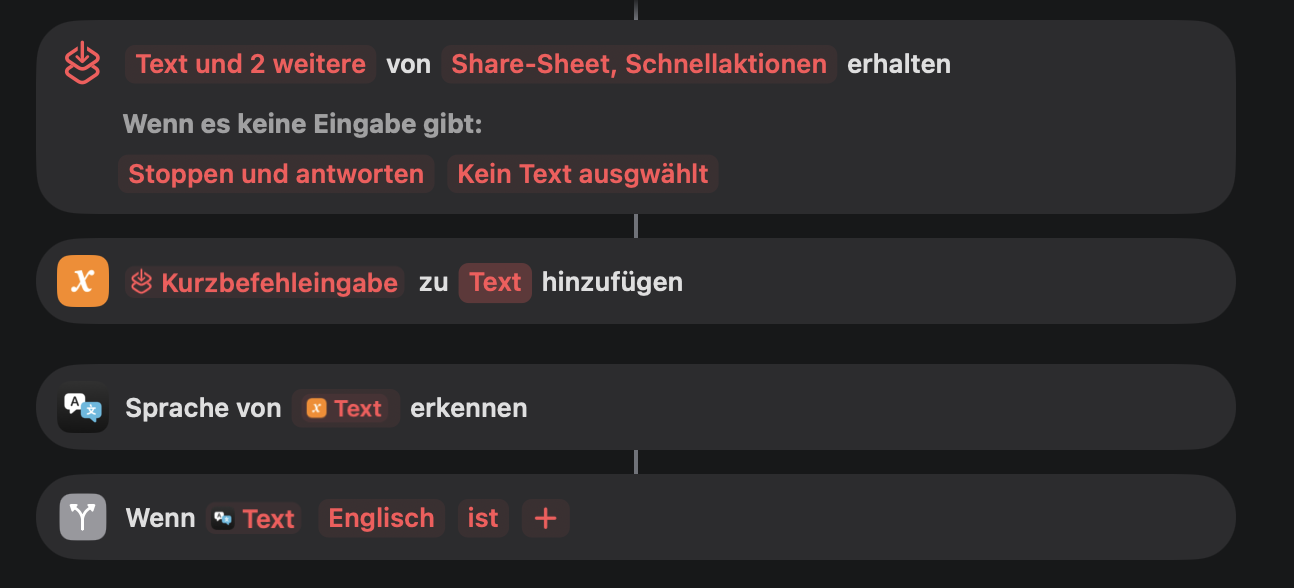Image resolution: width=1294 pixels, height=588 pixels.
Task: Edit the Kein Text ausgwählt response message
Action: [x=583, y=173]
